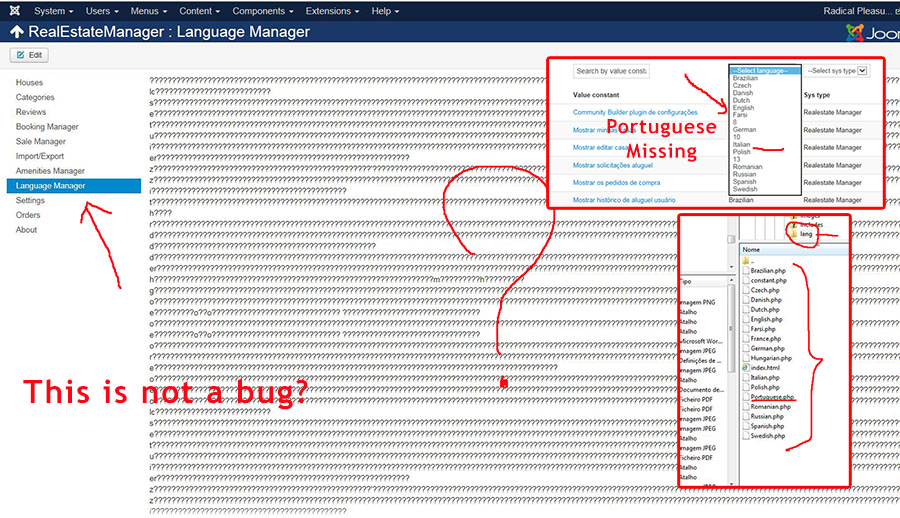Open Sale Manager in the sidebar

(x=41, y=141)
